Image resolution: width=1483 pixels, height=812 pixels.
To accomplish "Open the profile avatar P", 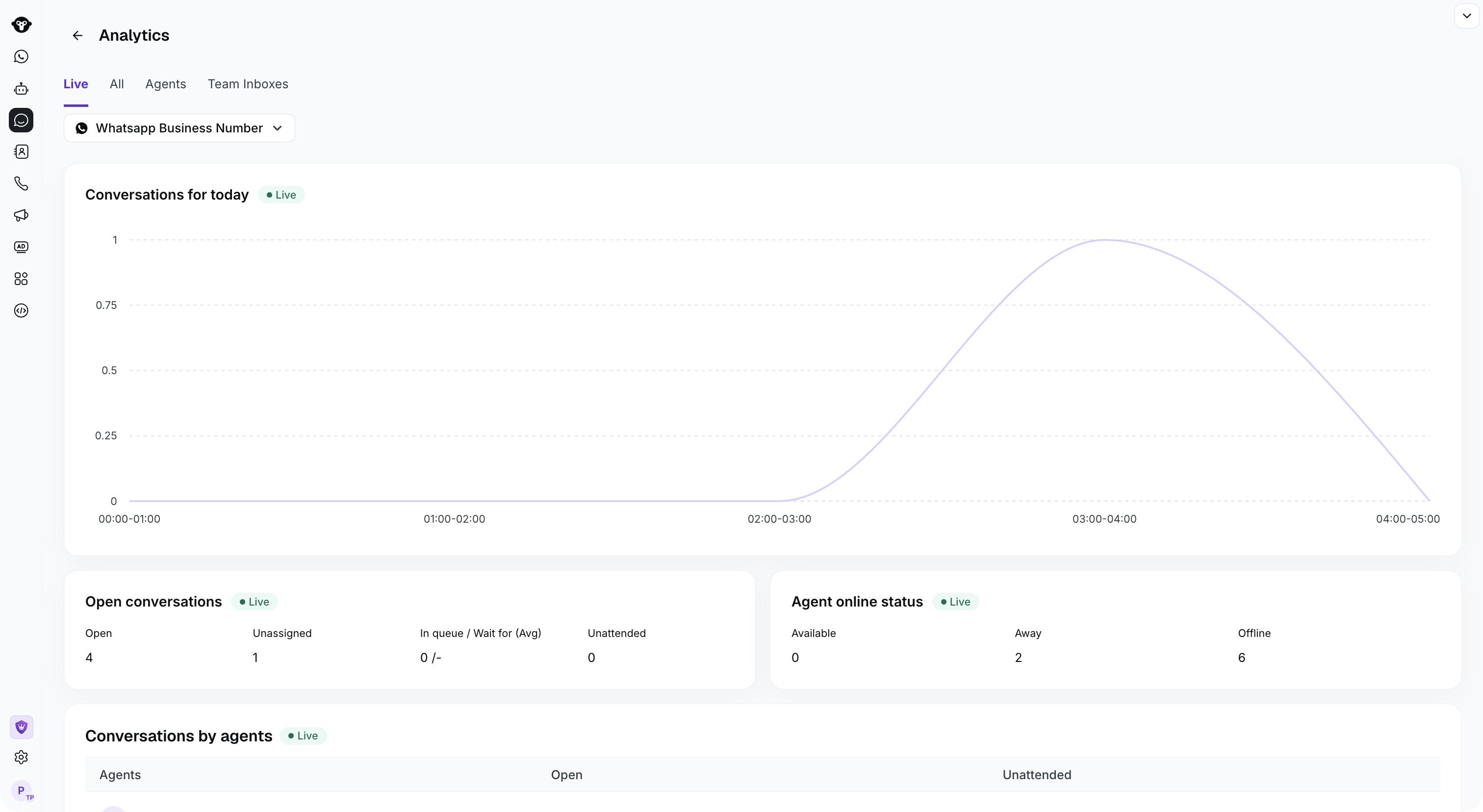I will tap(22, 791).
